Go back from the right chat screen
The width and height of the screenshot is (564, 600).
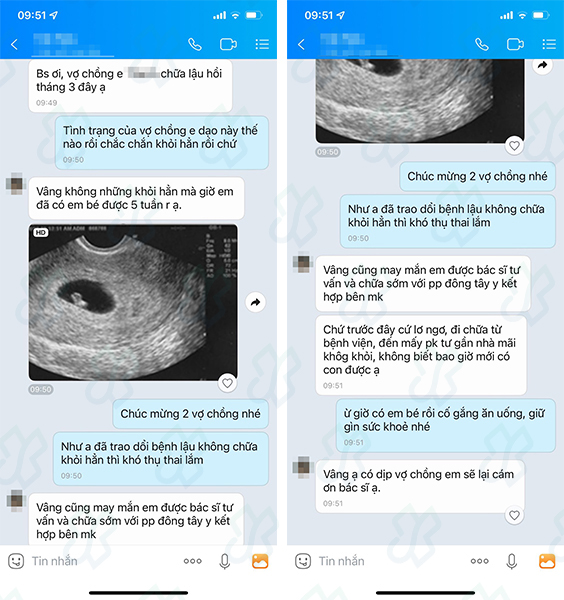(302, 45)
